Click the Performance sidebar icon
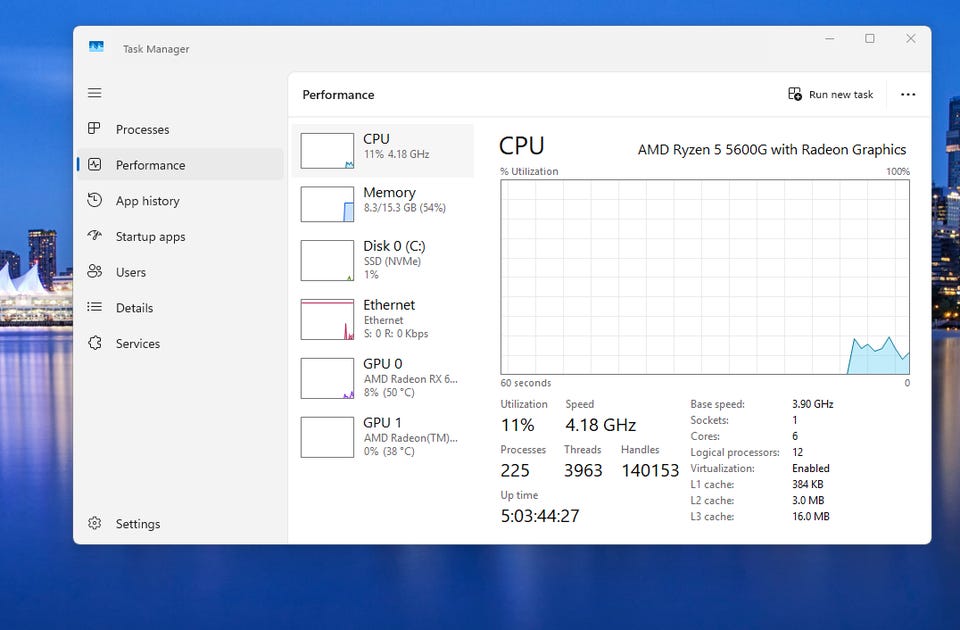 (94, 165)
